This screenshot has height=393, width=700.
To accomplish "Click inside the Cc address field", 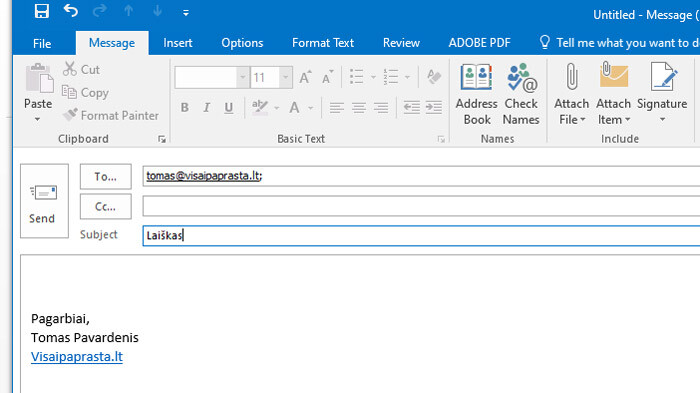I will [x=421, y=206].
